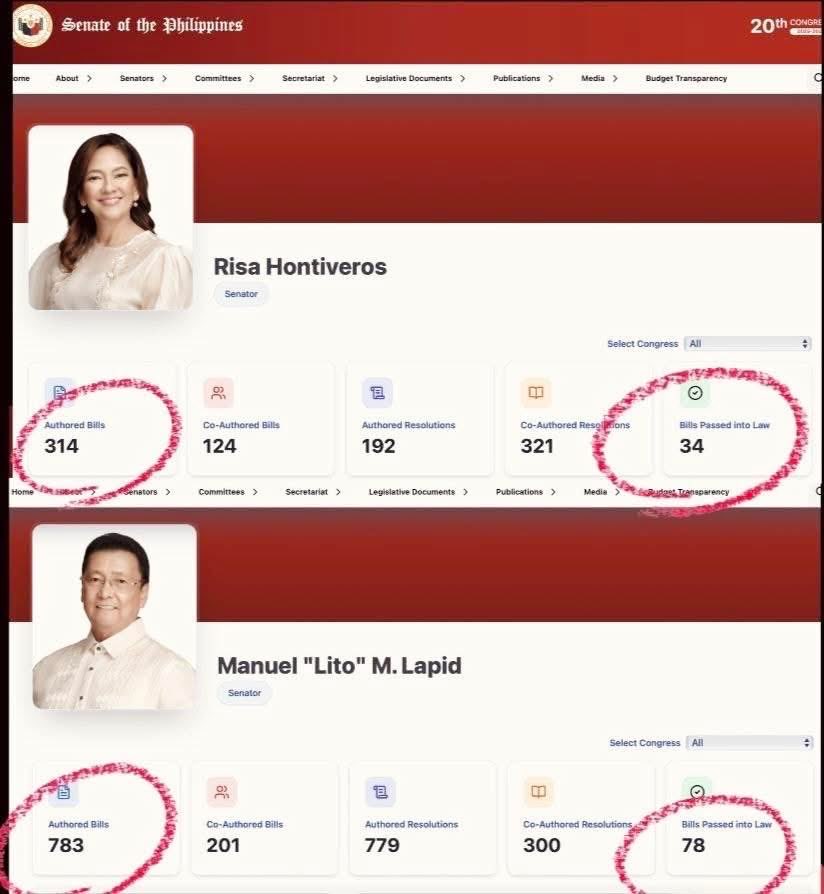Click the Authored Bills document icon for Lapid
This screenshot has height=894, width=824.
[x=64, y=792]
